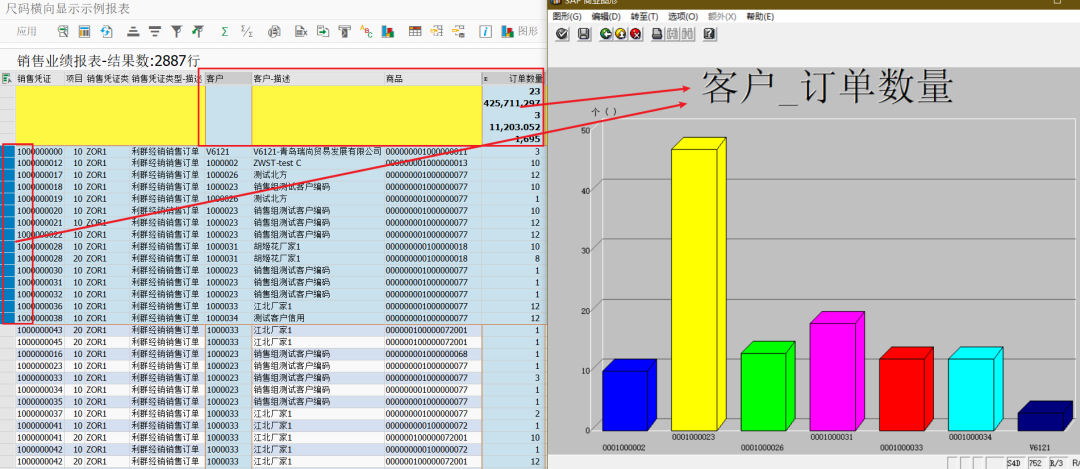Click the report title 销售业绩报表-结果数:2887行
Screen dimensions: 1080x469
(109, 61)
